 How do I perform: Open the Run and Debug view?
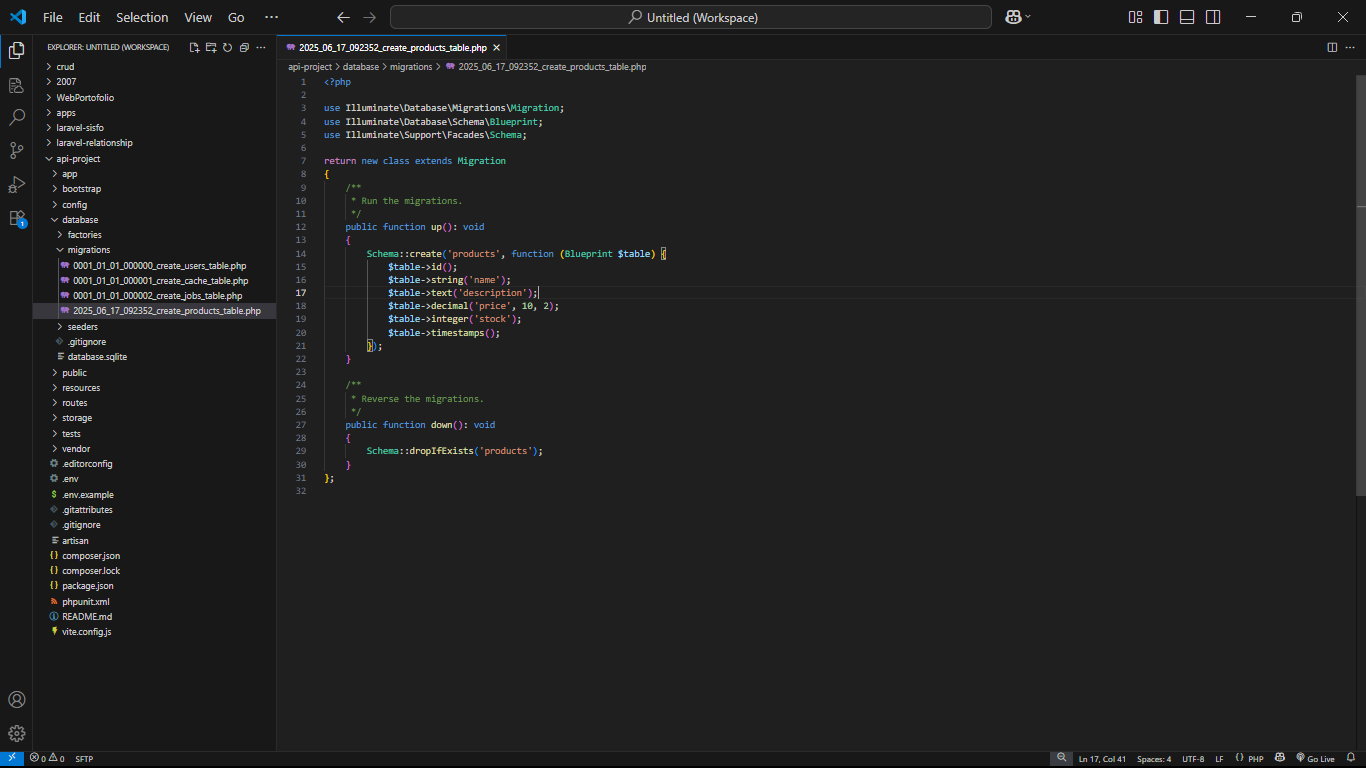click(16, 184)
